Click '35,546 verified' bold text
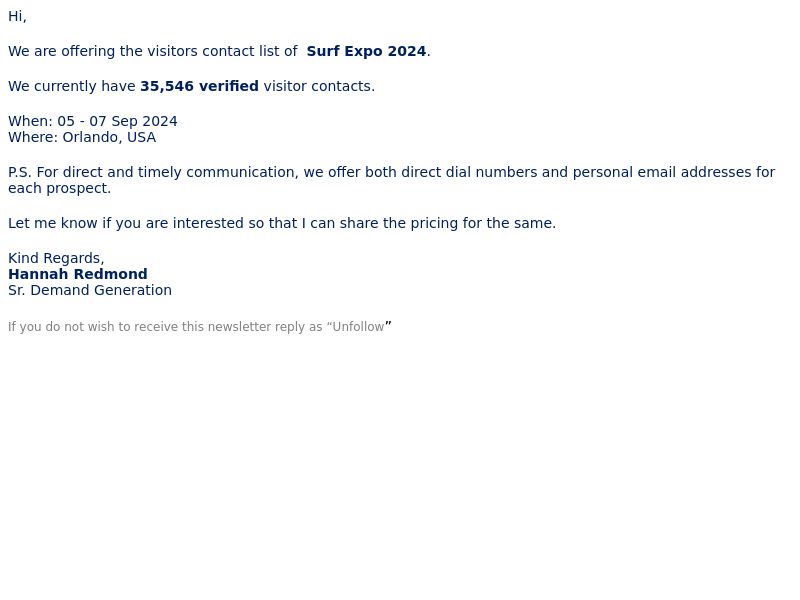Screen dimensions: 800x600 199,86
